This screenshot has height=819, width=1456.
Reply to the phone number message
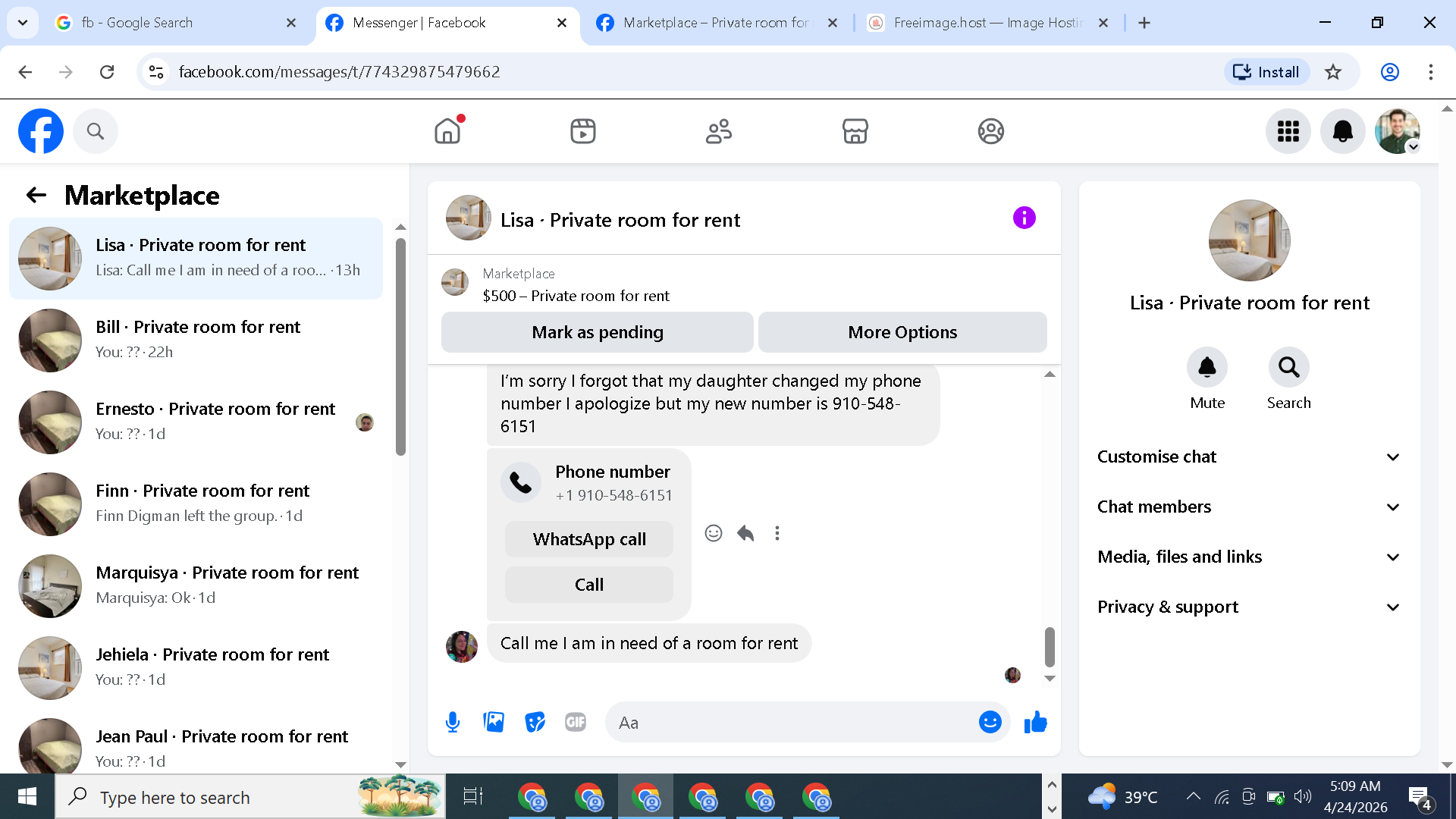[745, 534]
